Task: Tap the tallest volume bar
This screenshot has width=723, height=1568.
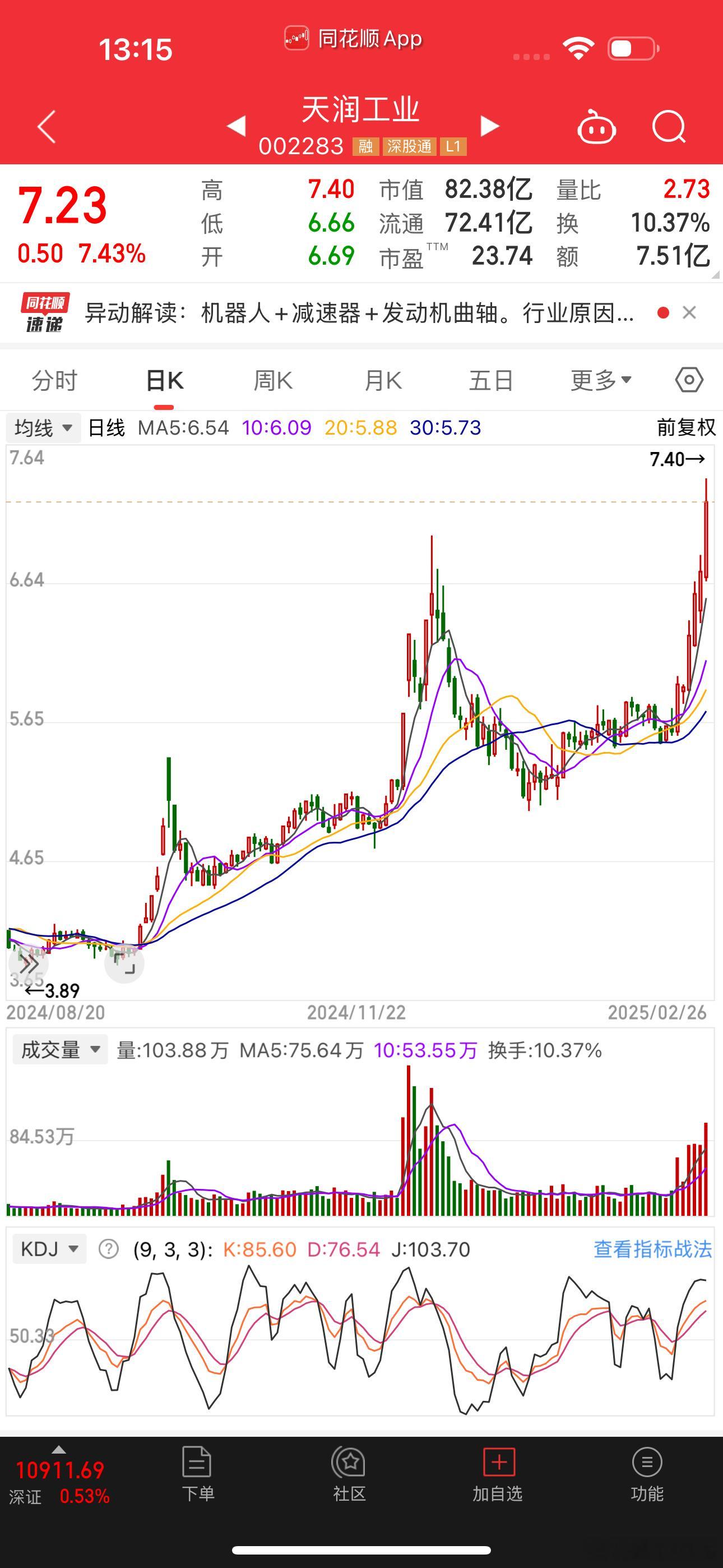Action: pyautogui.click(x=409, y=1141)
